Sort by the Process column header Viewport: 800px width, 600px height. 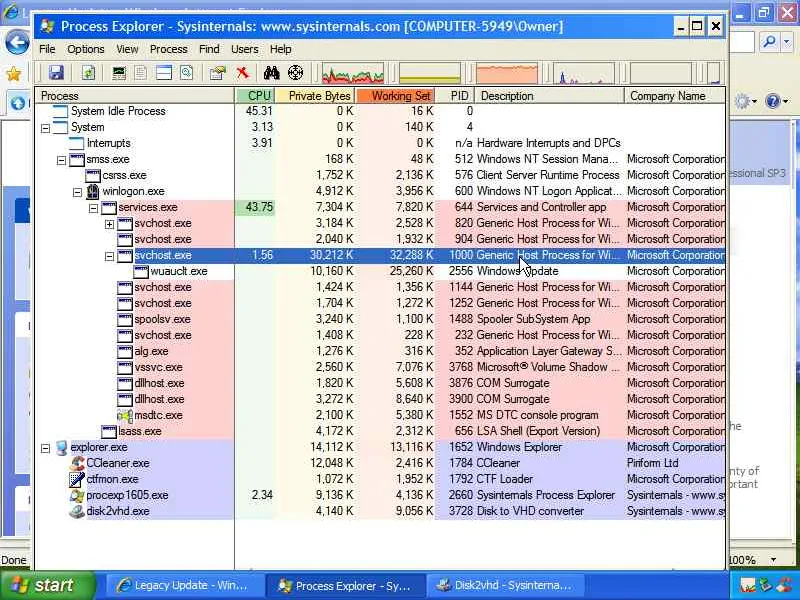135,96
